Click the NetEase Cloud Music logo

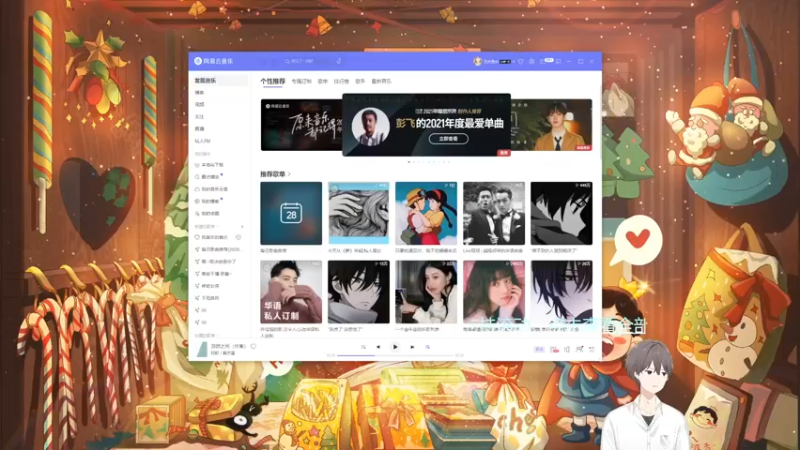tap(214, 61)
